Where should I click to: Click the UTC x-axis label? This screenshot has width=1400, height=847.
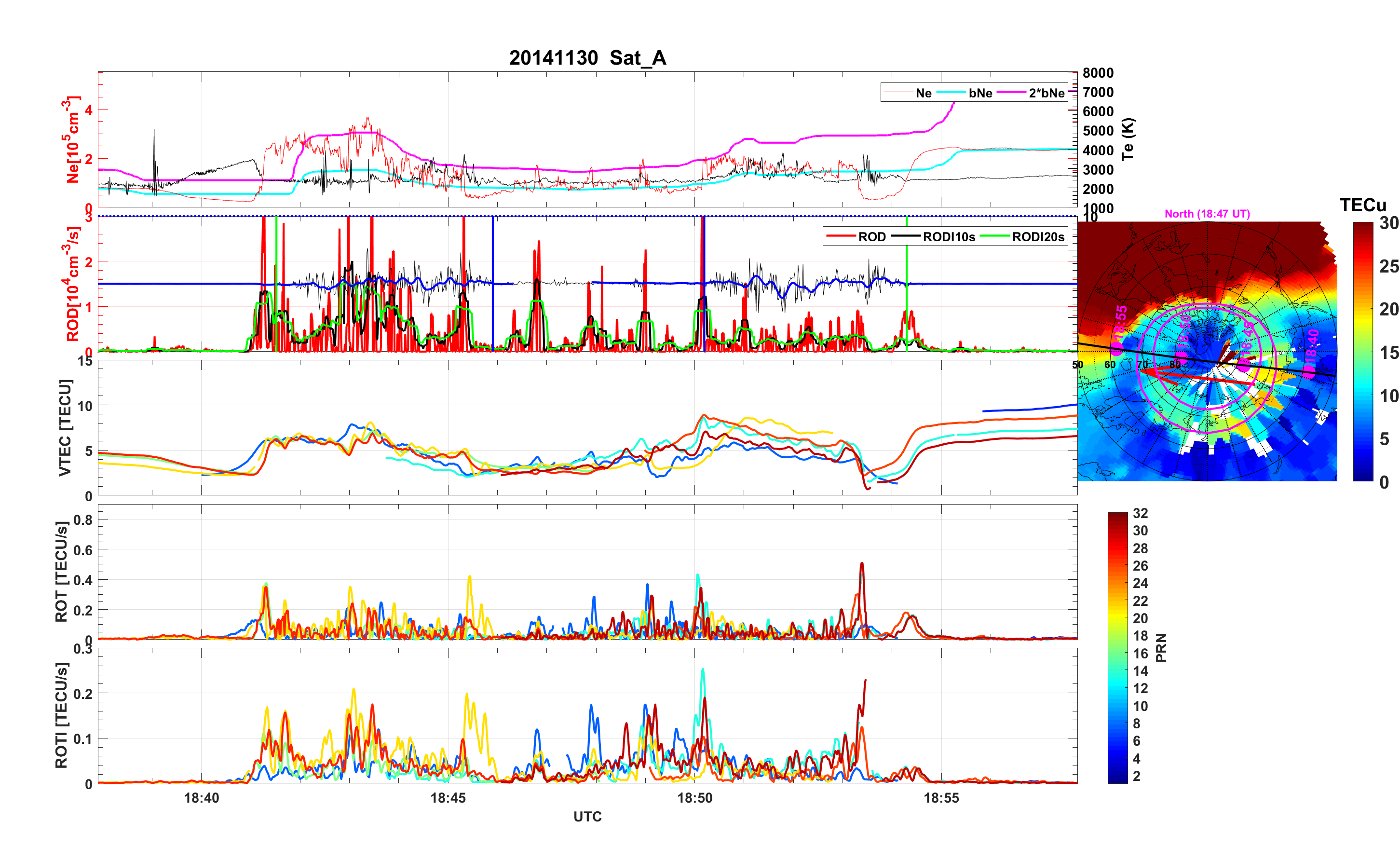coord(587,816)
